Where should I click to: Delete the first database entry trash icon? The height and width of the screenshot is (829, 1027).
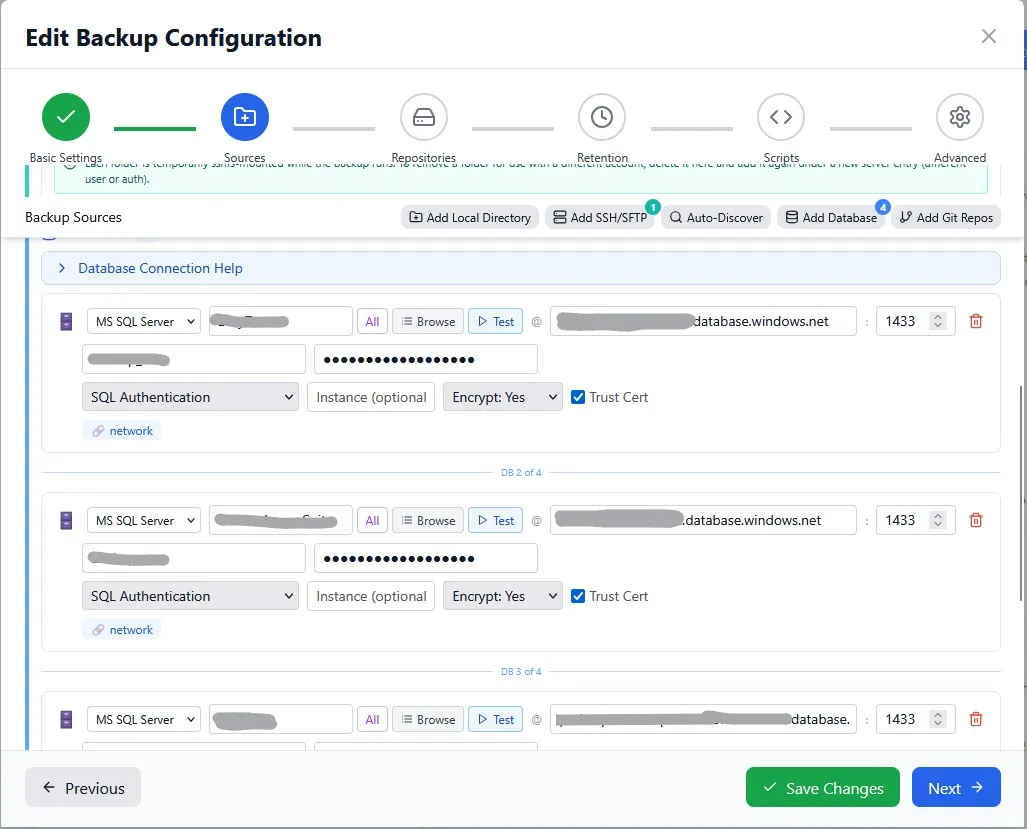976,322
